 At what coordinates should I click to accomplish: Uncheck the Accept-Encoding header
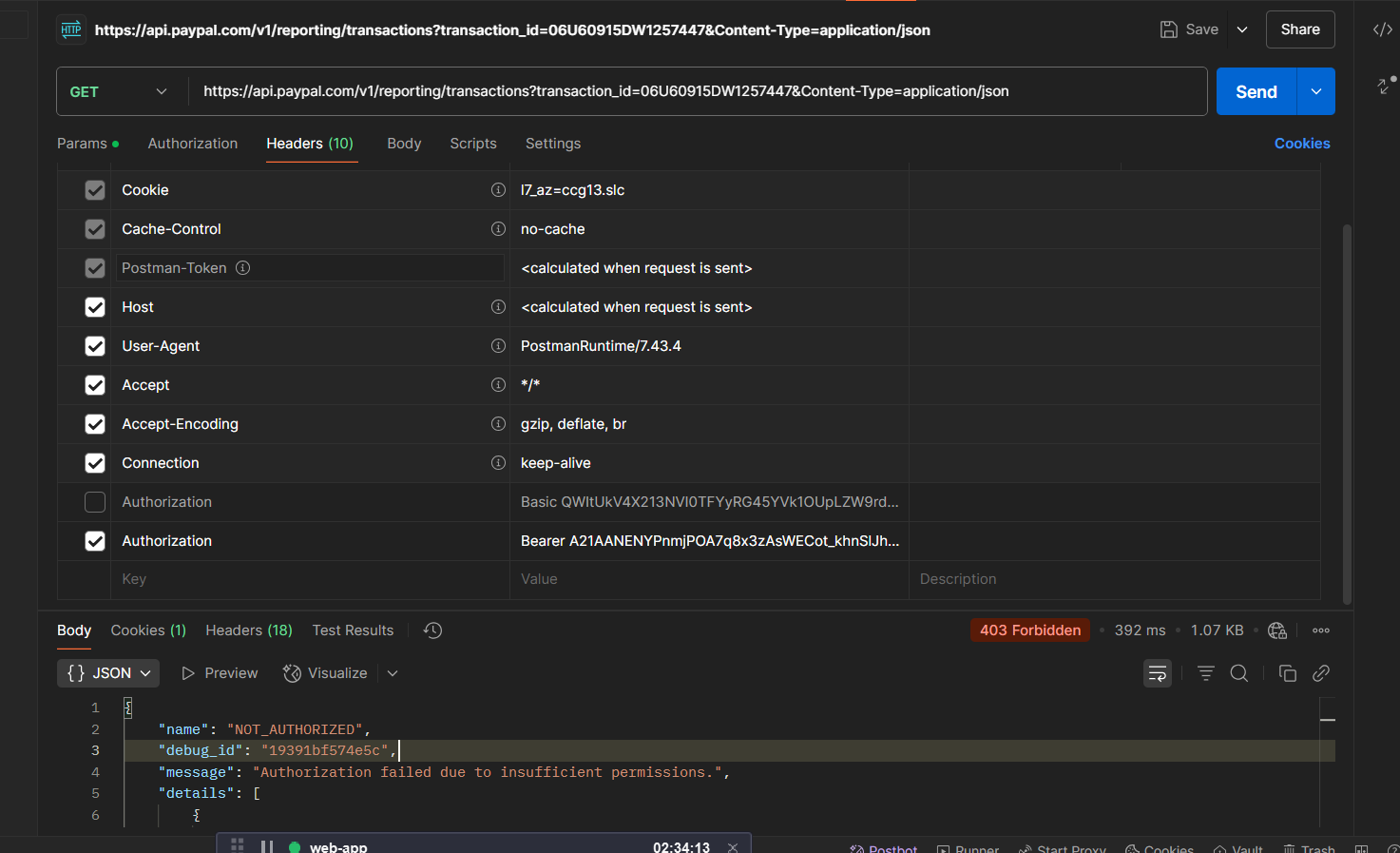[95, 424]
